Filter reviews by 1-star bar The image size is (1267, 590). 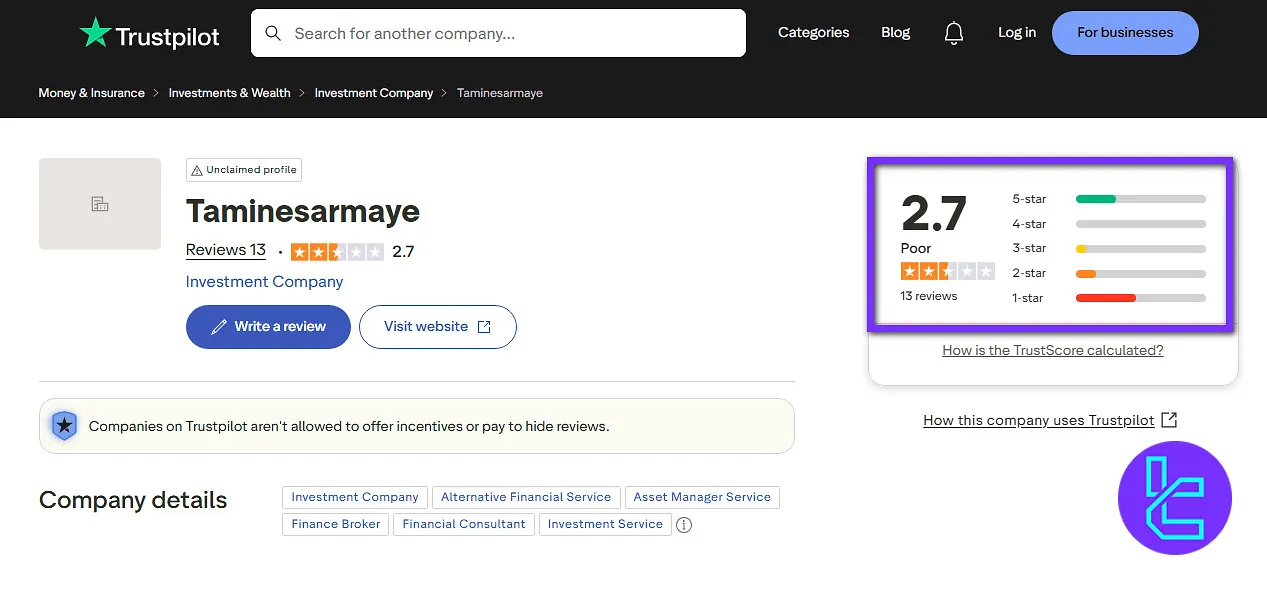(1140, 298)
